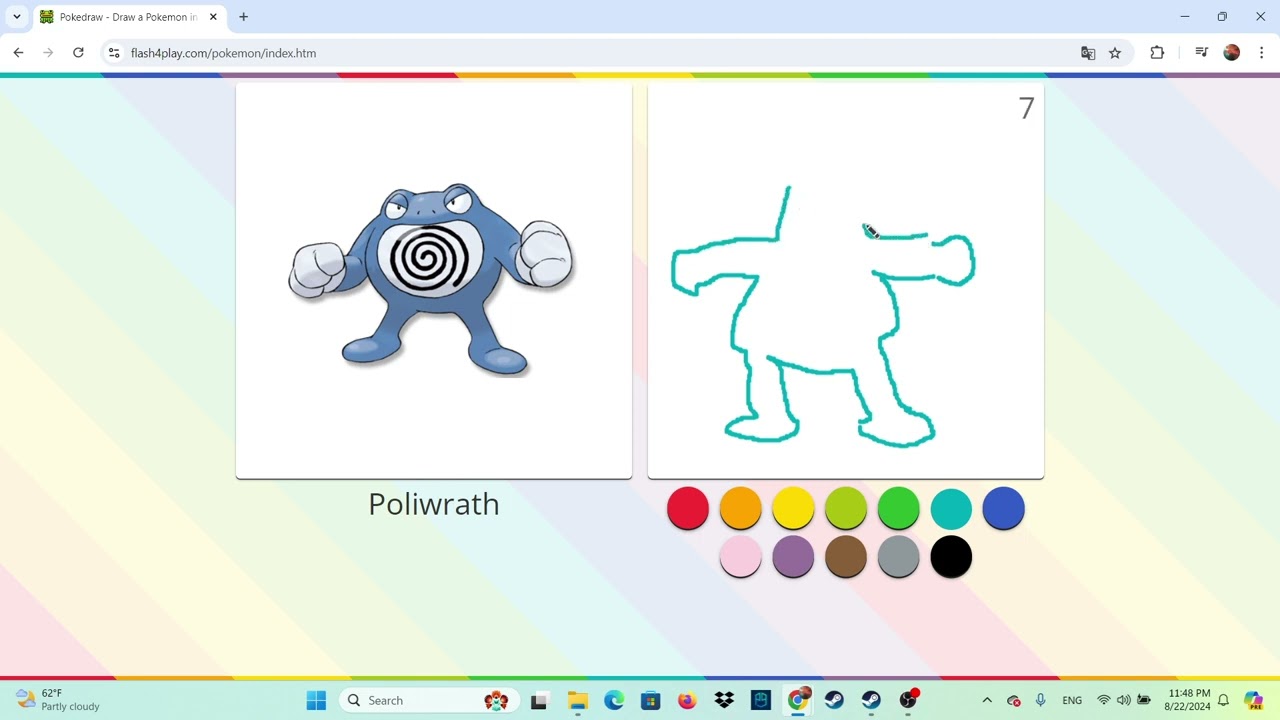Viewport: 1280px width, 720px height.
Task: Open the clock showing 11:48 PM
Action: click(x=1189, y=700)
